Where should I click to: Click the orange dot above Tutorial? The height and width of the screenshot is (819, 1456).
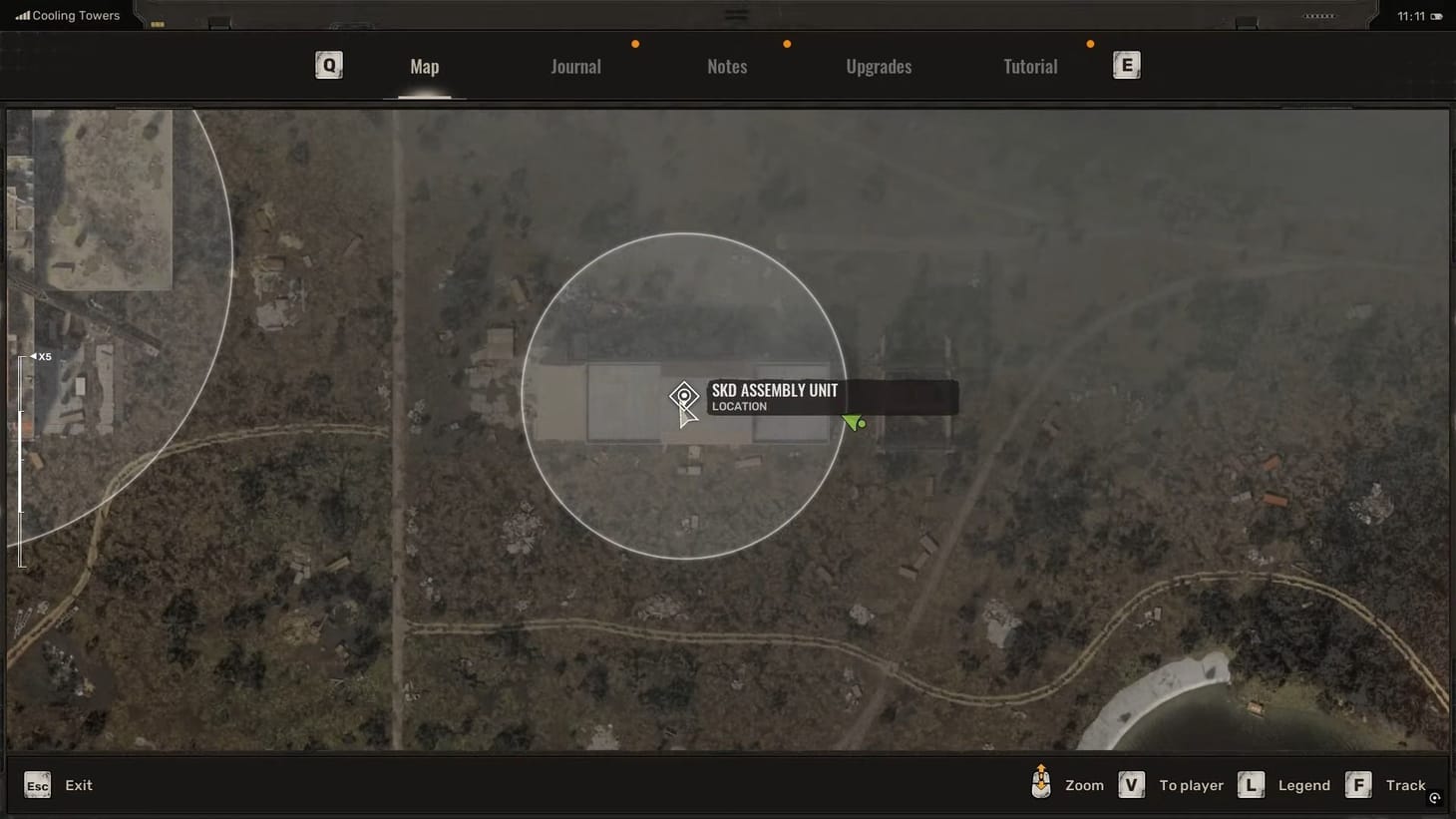click(x=1090, y=44)
